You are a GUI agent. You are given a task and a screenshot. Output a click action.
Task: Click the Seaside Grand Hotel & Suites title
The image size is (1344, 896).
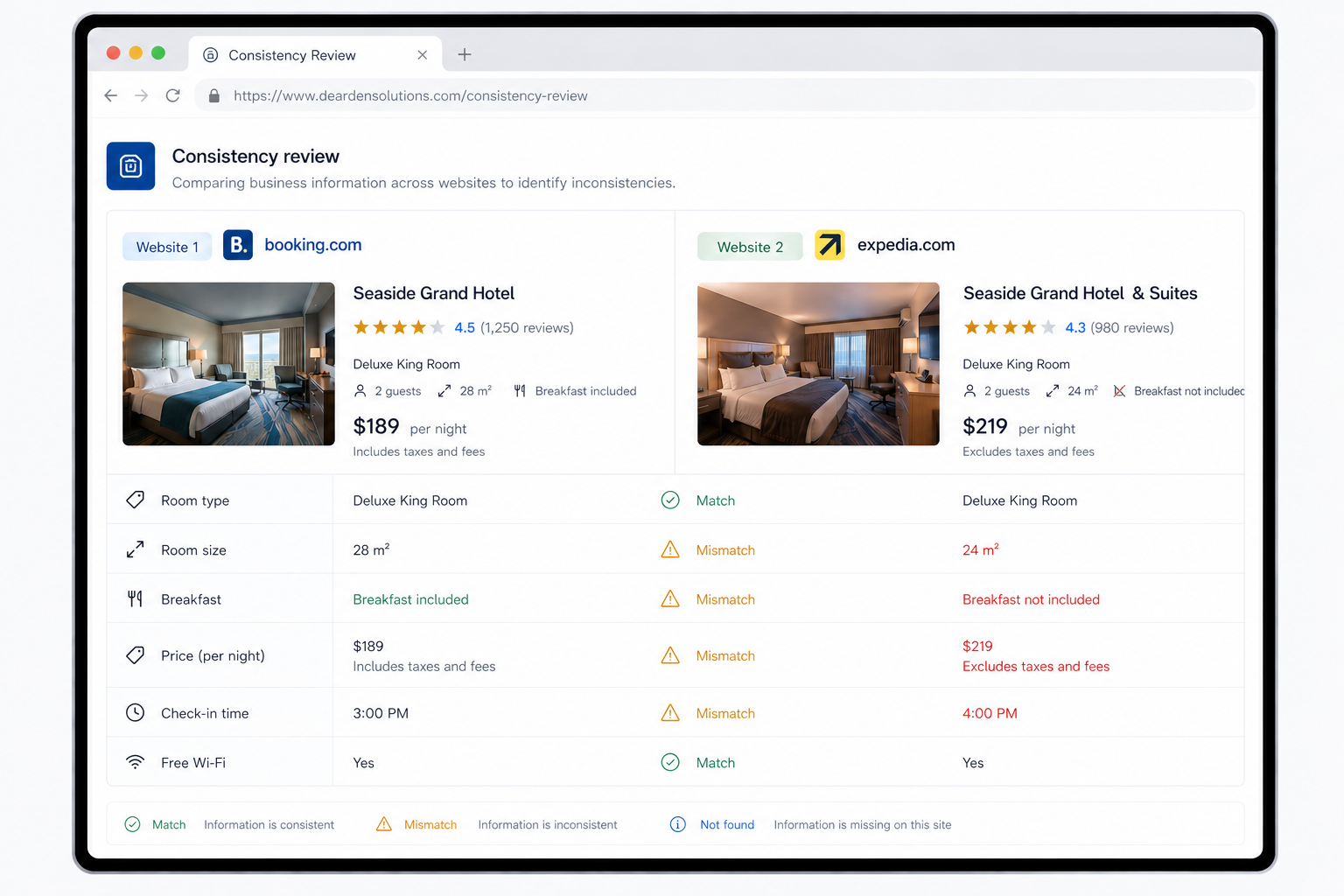coord(1081,293)
